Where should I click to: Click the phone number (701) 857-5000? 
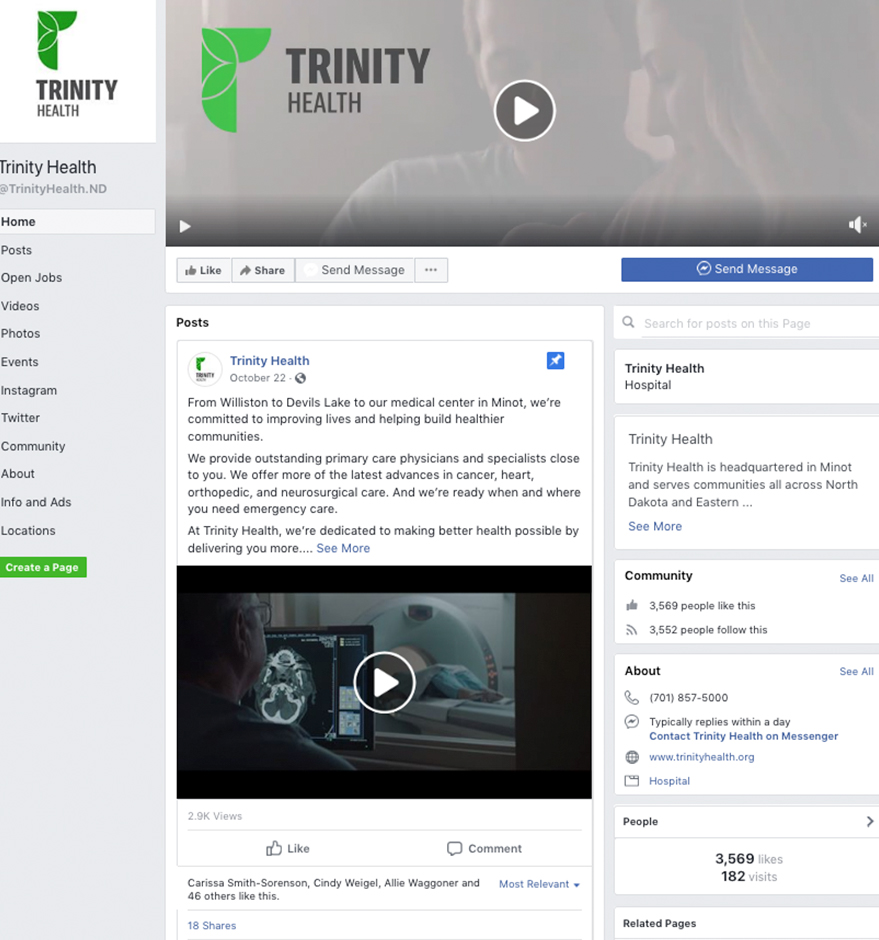pos(688,698)
